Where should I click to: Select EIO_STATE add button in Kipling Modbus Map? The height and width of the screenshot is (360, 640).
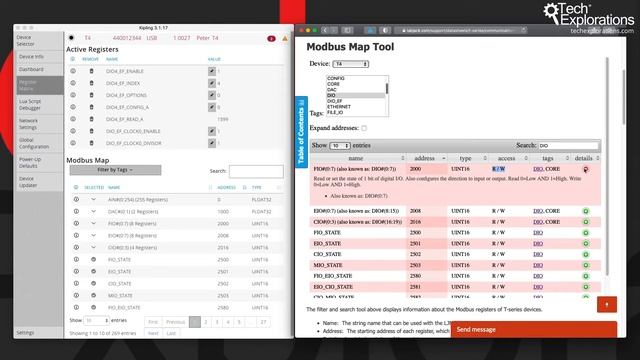93,271
